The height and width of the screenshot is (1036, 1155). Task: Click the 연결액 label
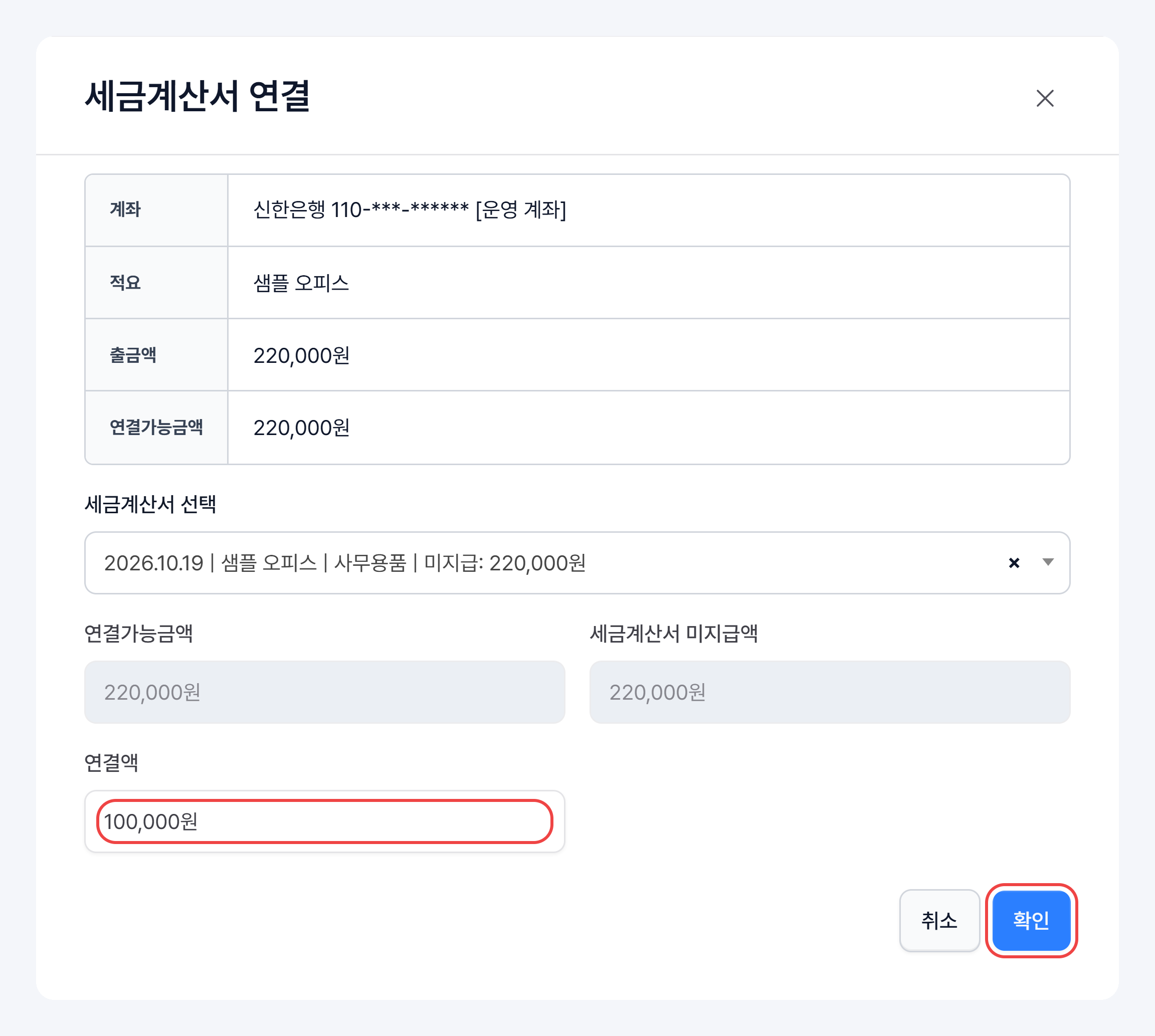[111, 763]
